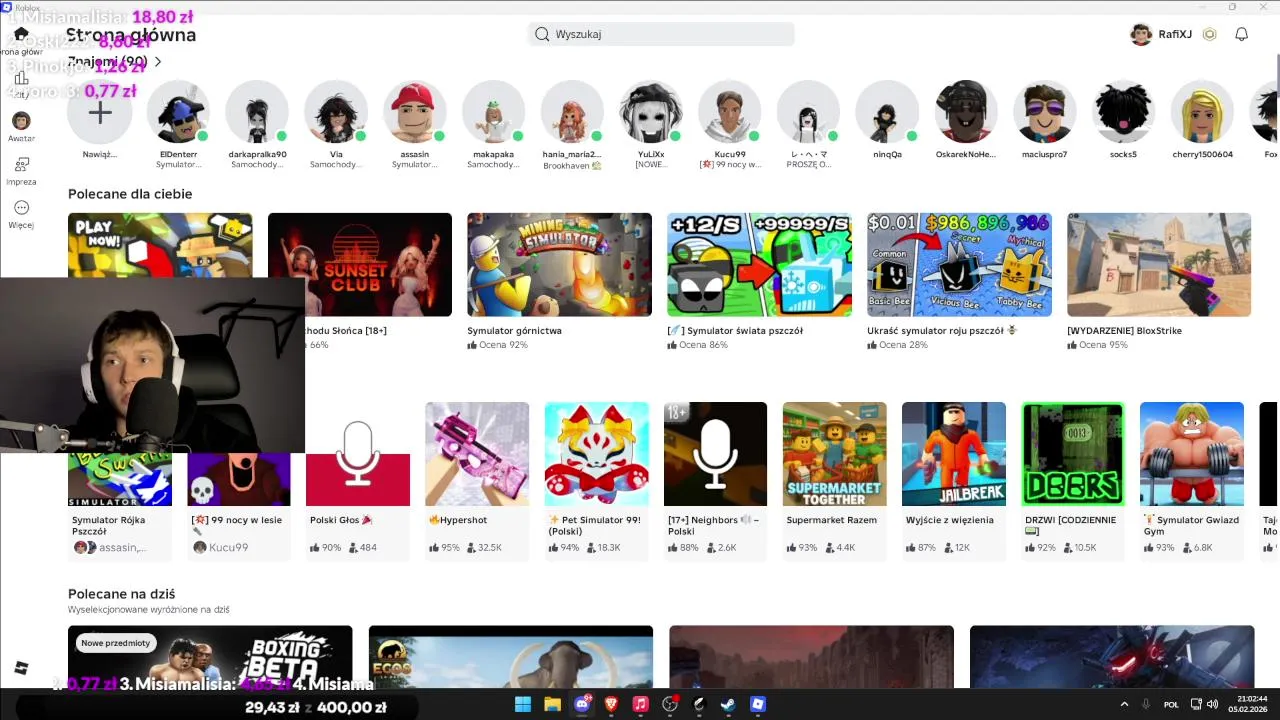Open the Polski Głos microphone thumbnail
The width and height of the screenshot is (1280, 720).
point(358,454)
